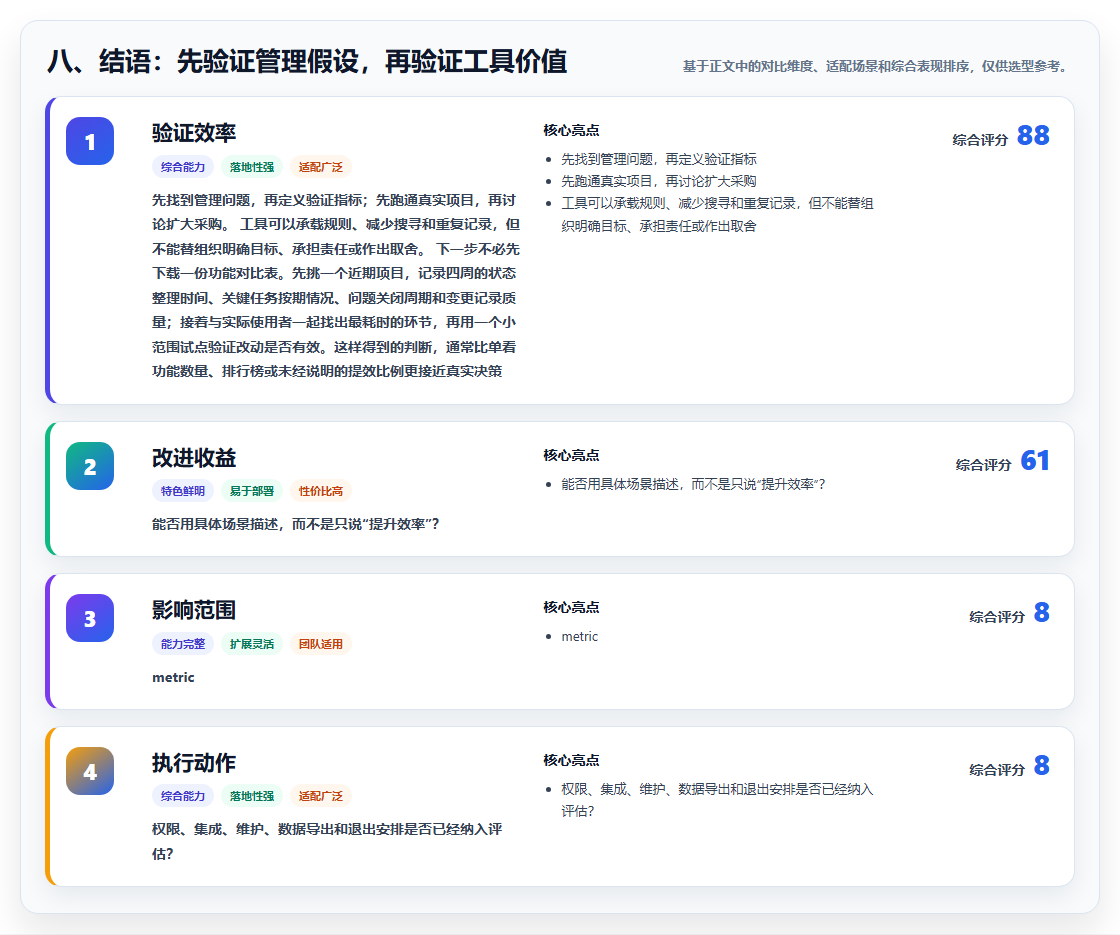Image resolution: width=1120 pixels, height=935 pixels.
Task: Click the 易于部署 tag
Action: [252, 491]
